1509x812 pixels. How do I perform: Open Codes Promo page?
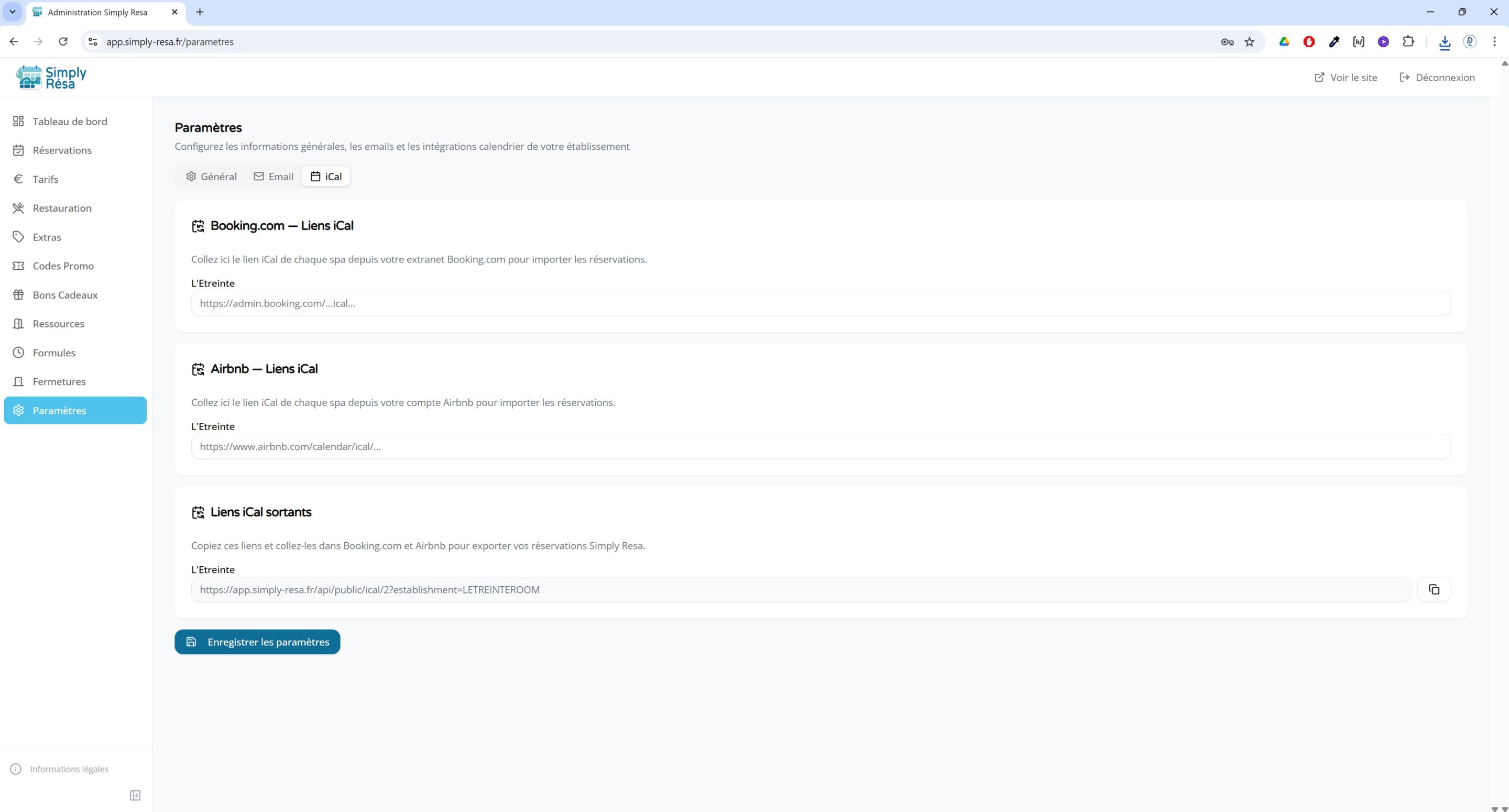[63, 266]
